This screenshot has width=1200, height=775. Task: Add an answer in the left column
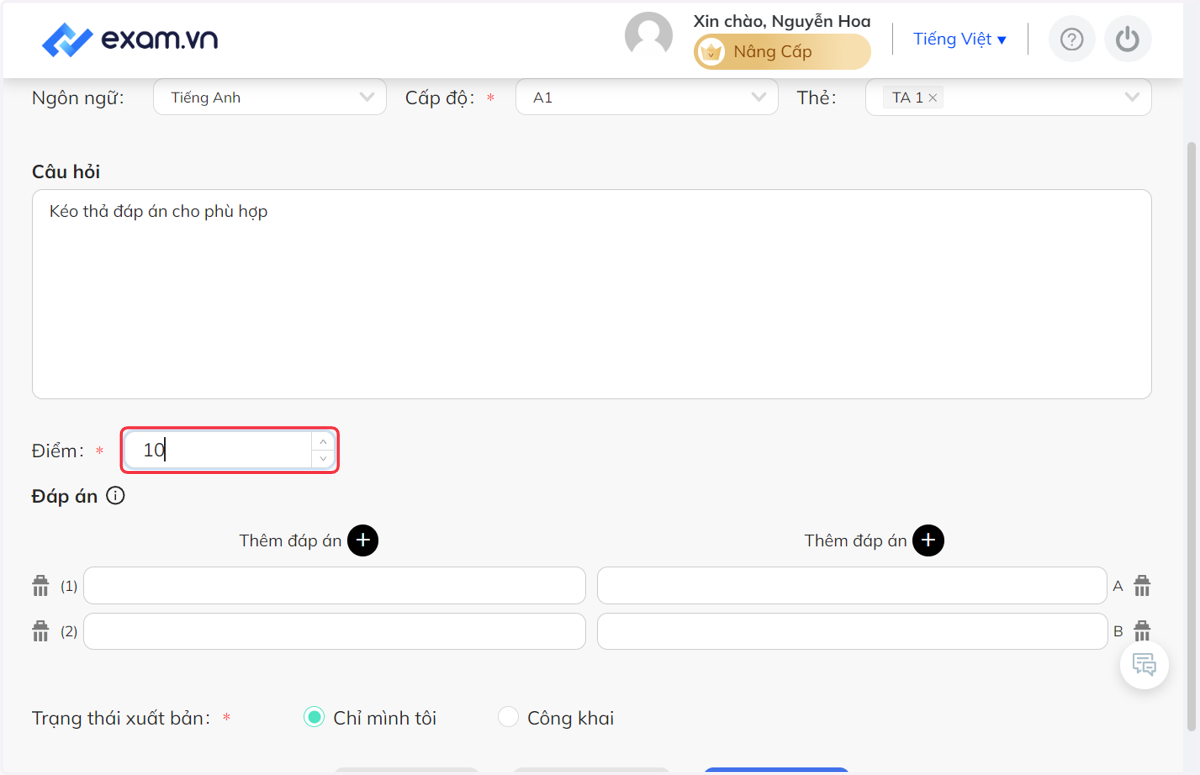point(363,541)
